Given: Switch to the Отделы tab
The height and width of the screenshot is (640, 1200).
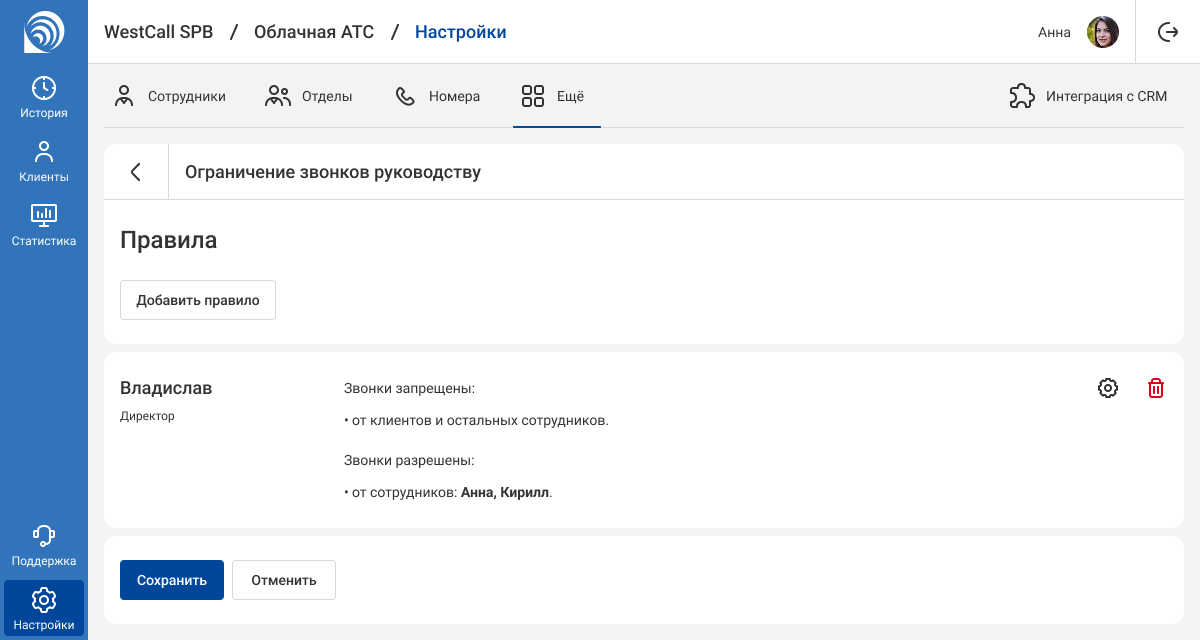Looking at the screenshot, I should click(x=309, y=97).
